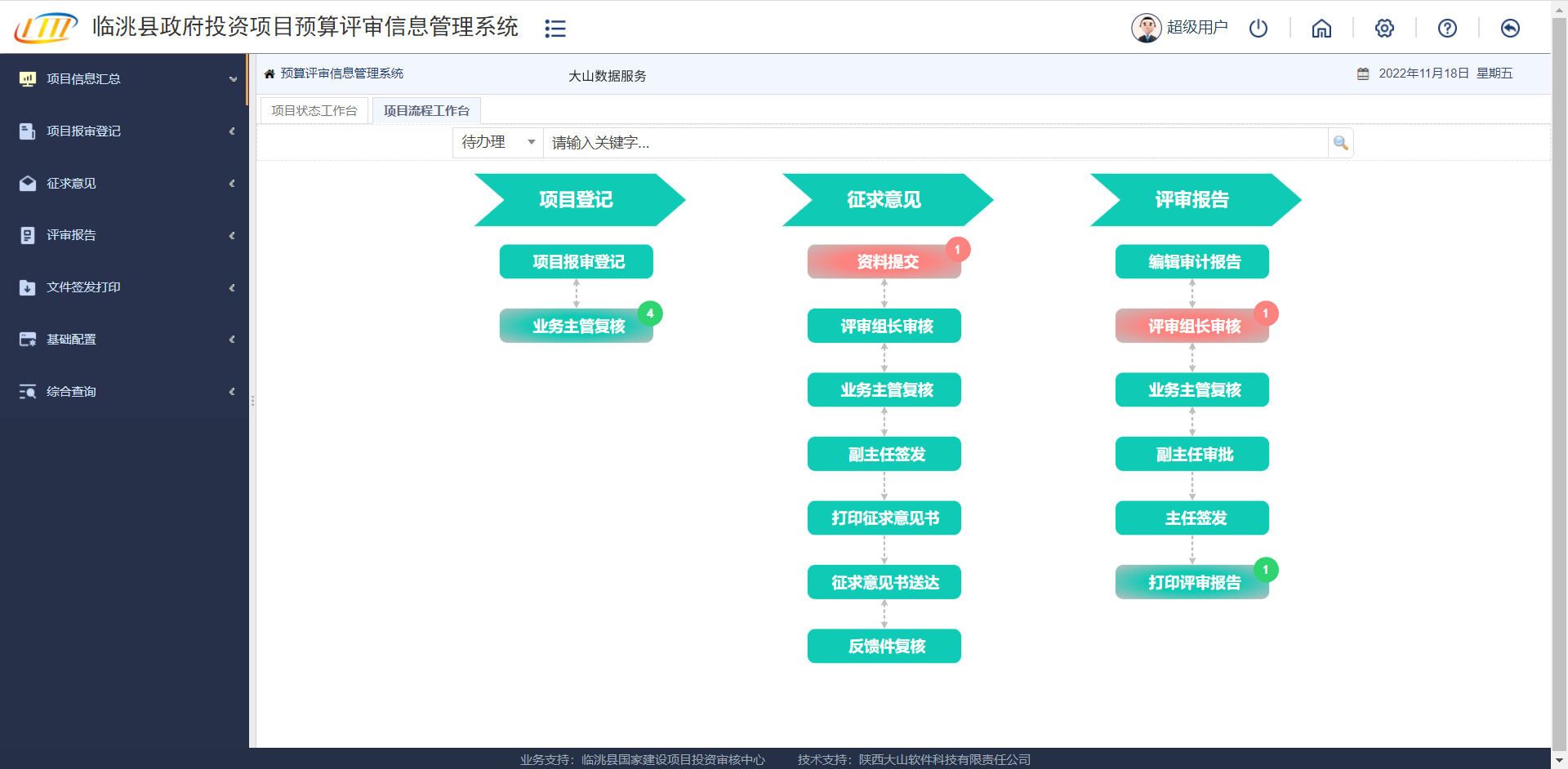Screen dimensions: 1568x769
Task: Click the 主任签发 button
Action: pos(1192,518)
